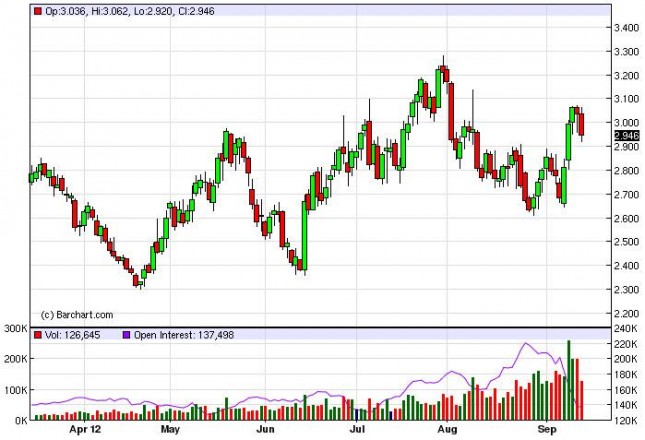
Task: Click the tallest green volume bar in September
Action: coord(569,380)
